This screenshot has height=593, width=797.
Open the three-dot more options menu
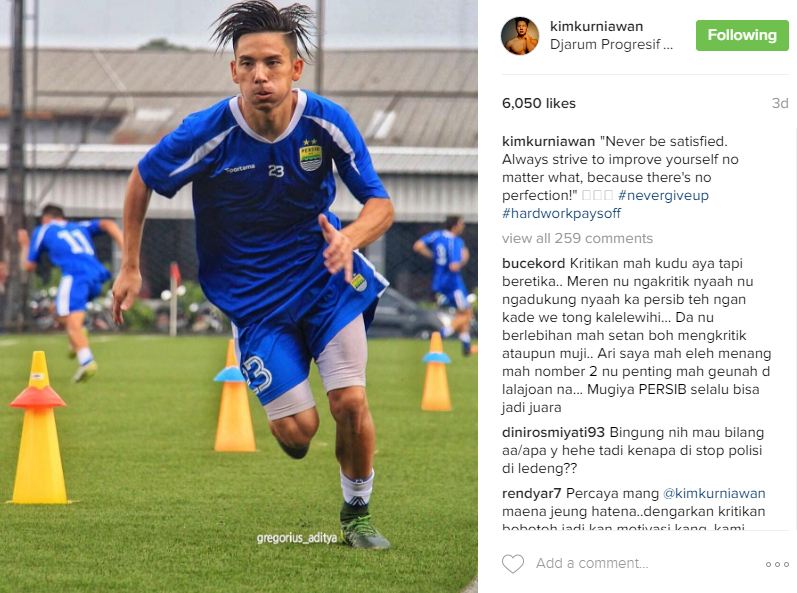pos(777,564)
